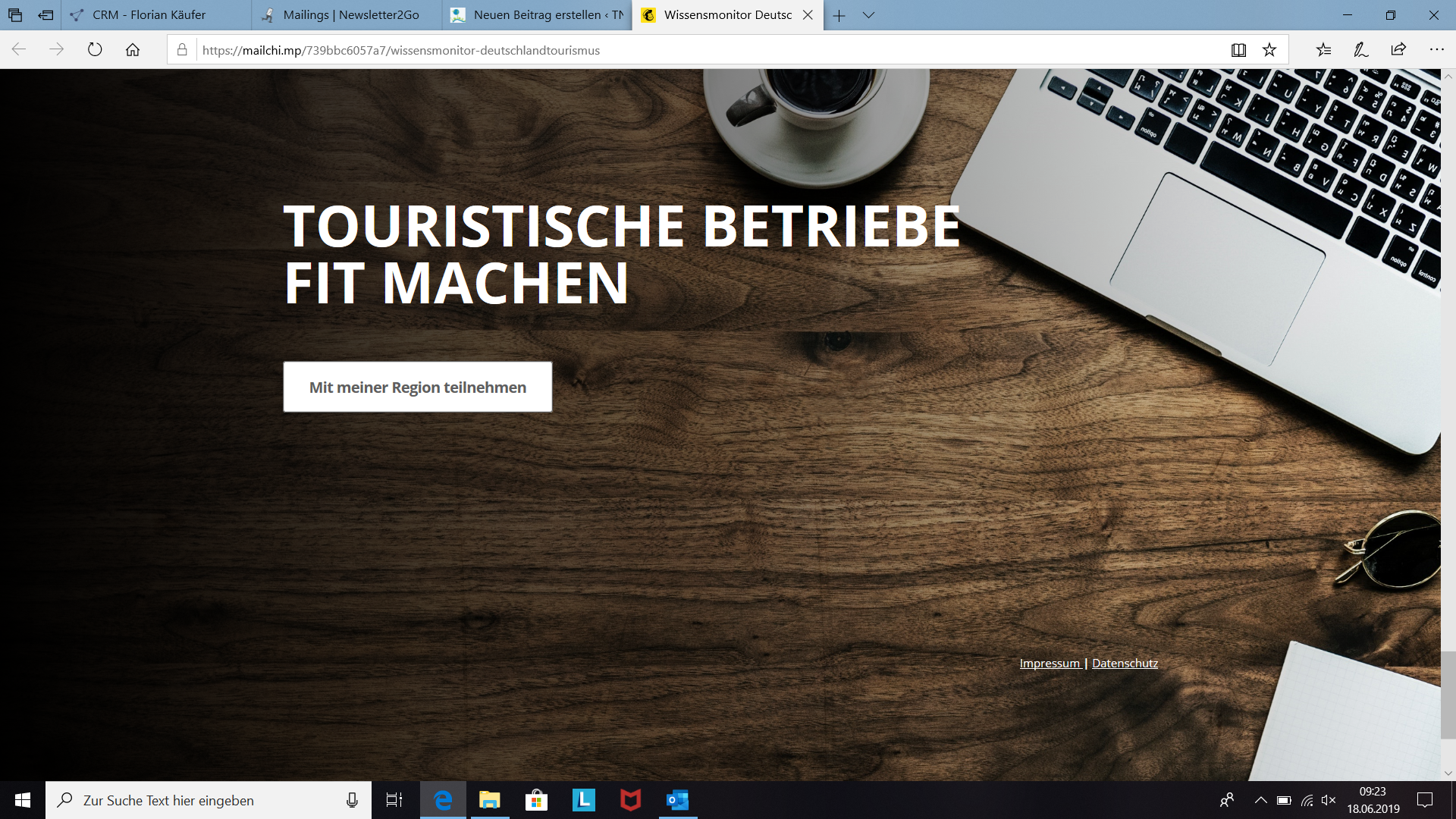Open Microsoft Store from taskbar

[536, 800]
